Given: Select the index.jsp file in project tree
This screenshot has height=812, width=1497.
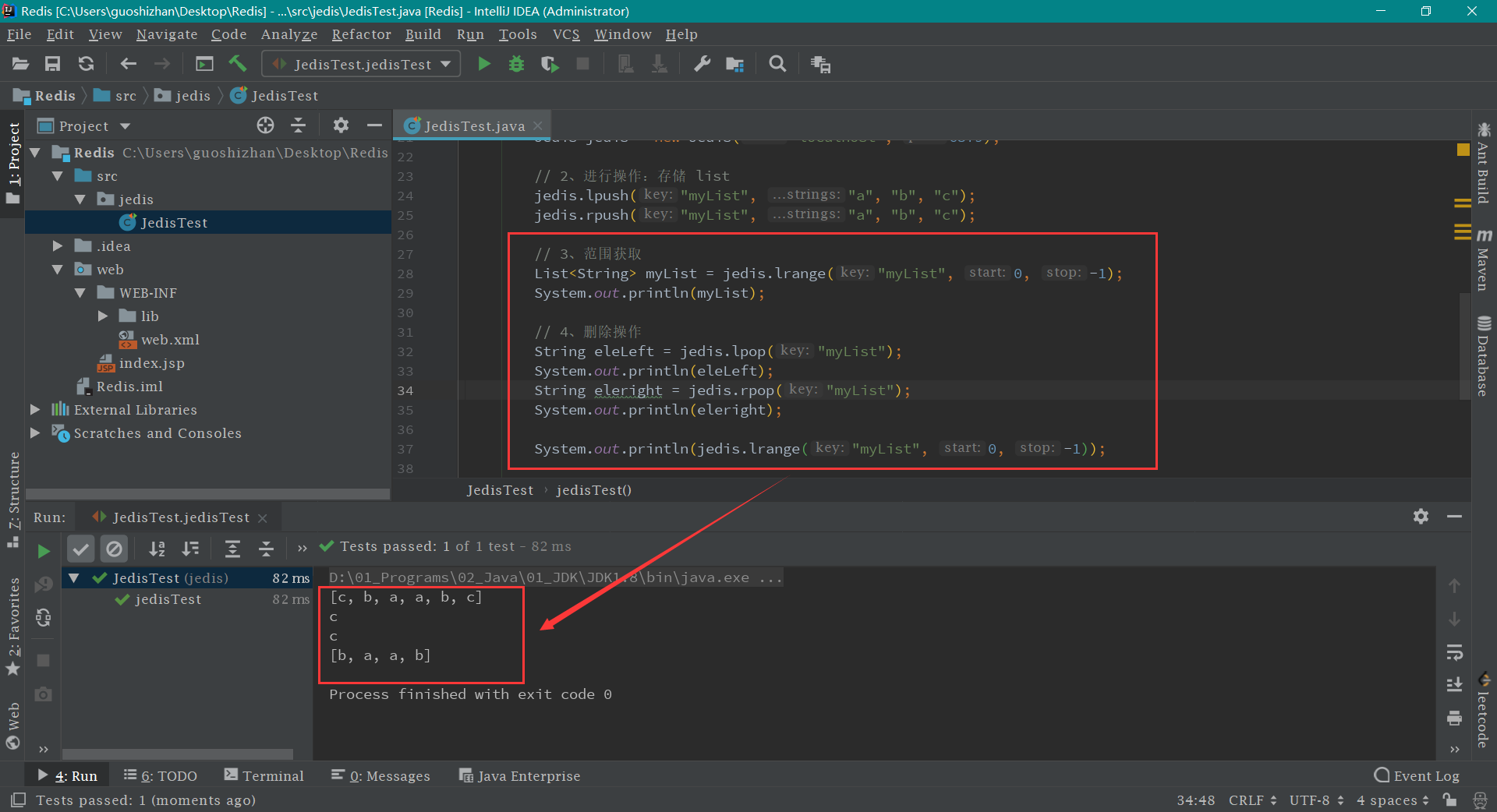Looking at the screenshot, I should pyautogui.click(x=151, y=363).
